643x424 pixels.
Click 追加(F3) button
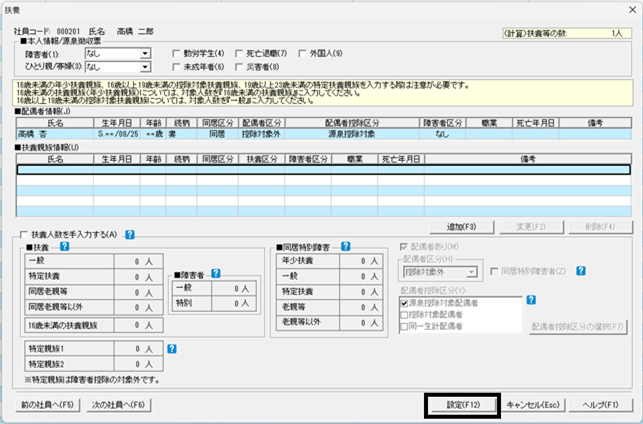click(x=461, y=227)
